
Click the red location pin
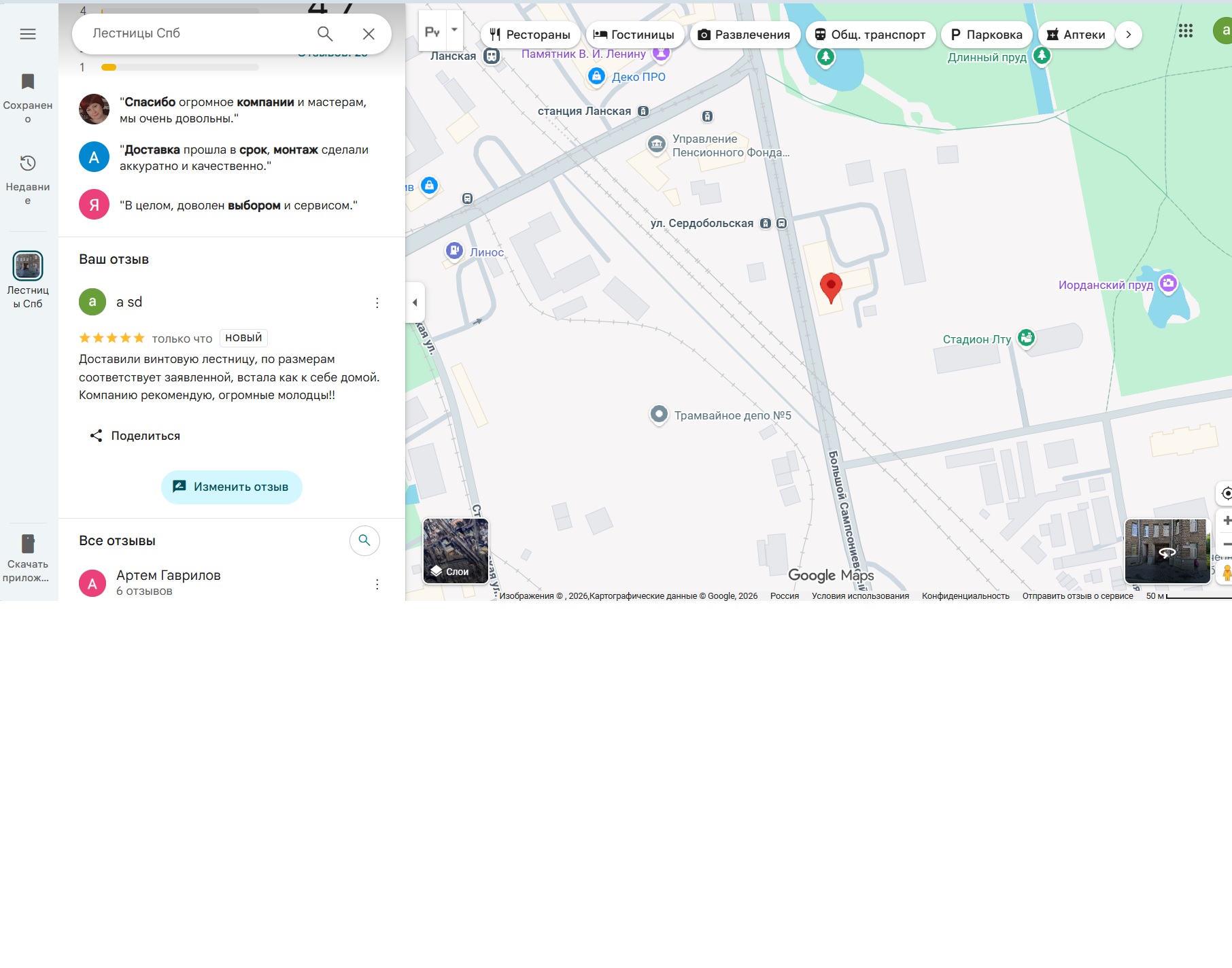(x=831, y=287)
